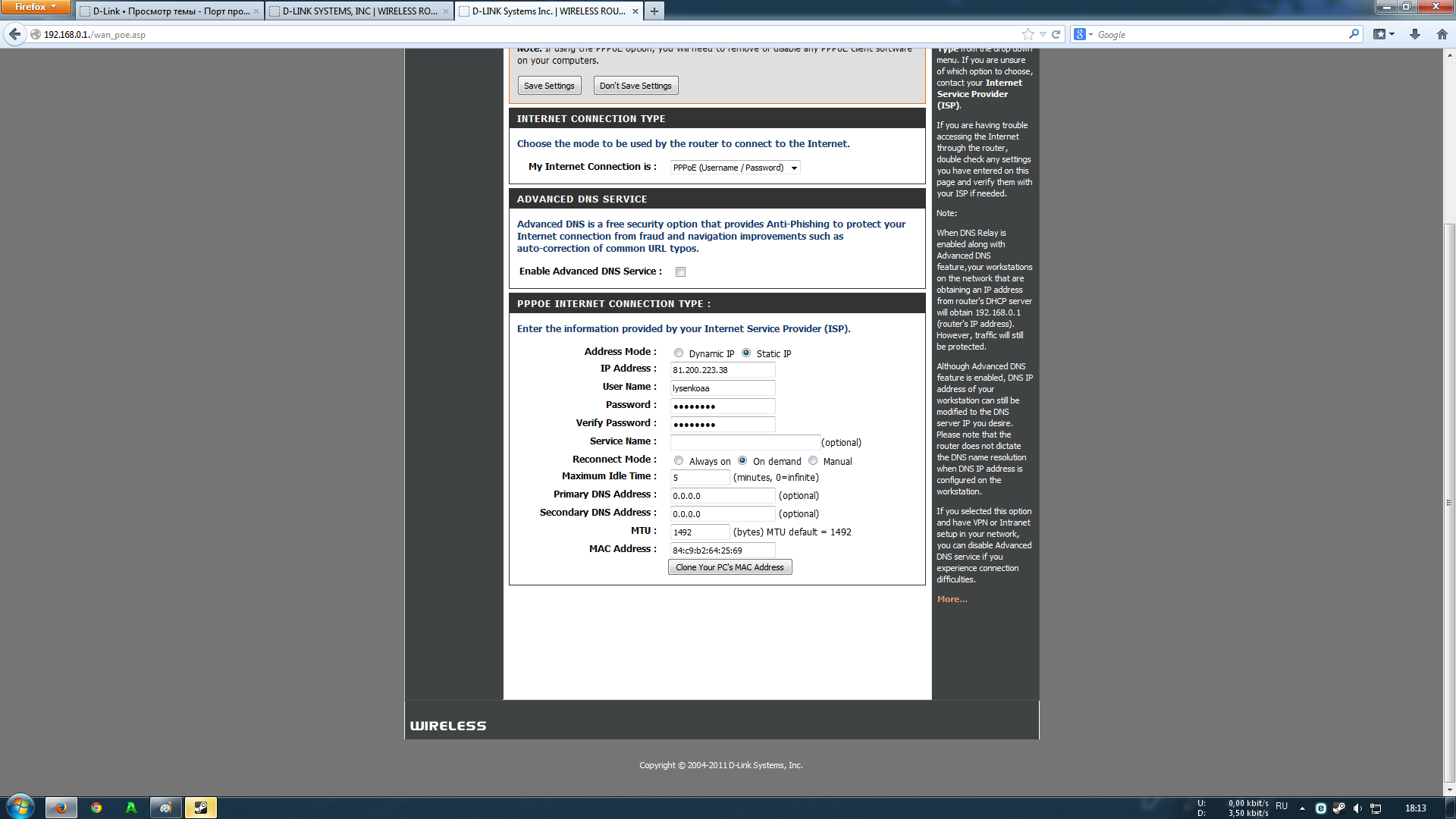Select Dynamic IP address mode
The image size is (1456, 819).
(679, 353)
